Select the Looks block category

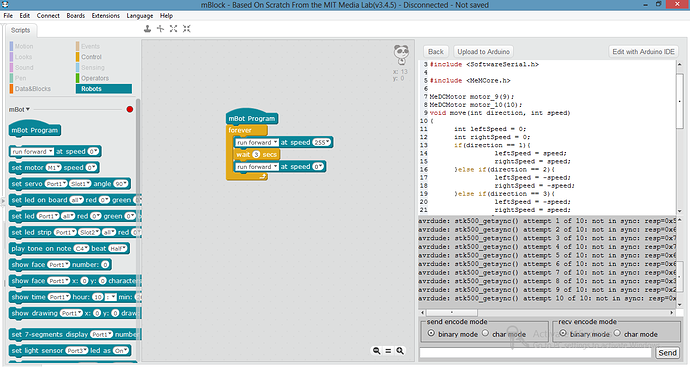(23, 57)
